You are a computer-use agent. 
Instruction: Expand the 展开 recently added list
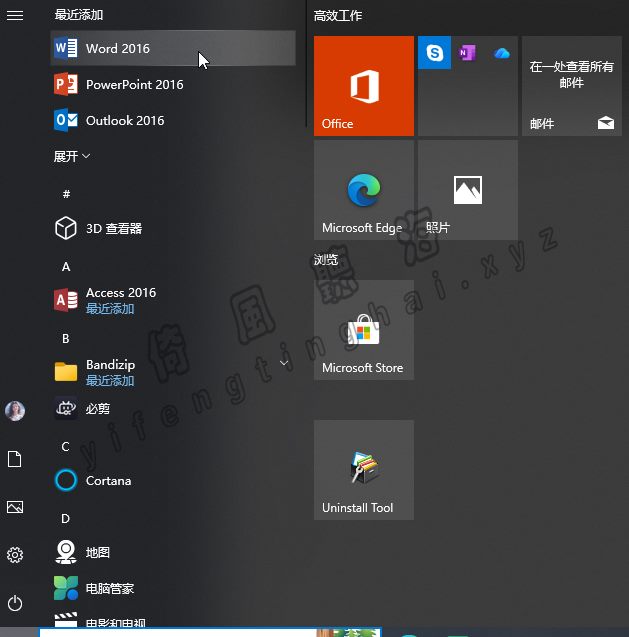[72, 156]
